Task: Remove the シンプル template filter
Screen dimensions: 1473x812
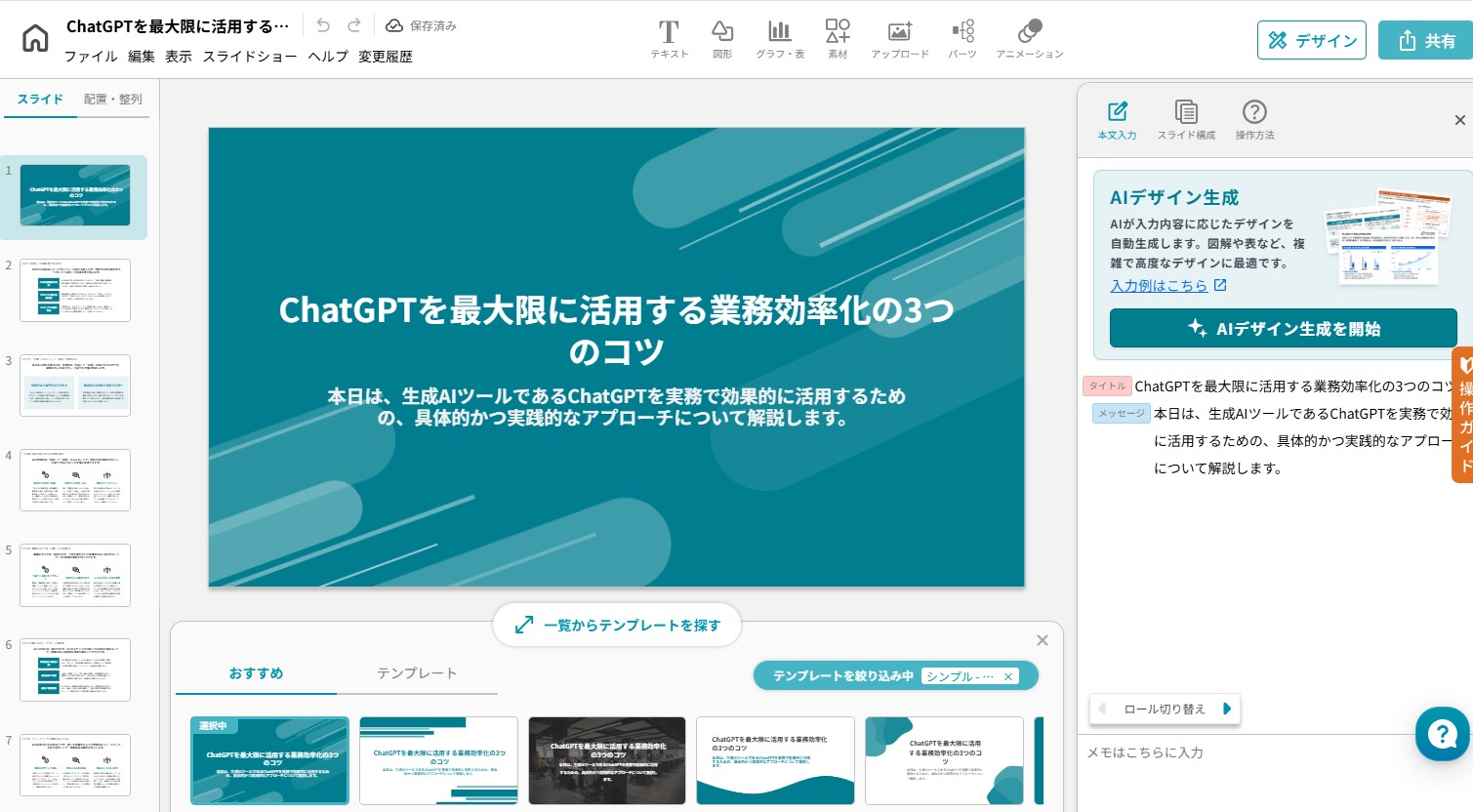Action: point(1008,676)
